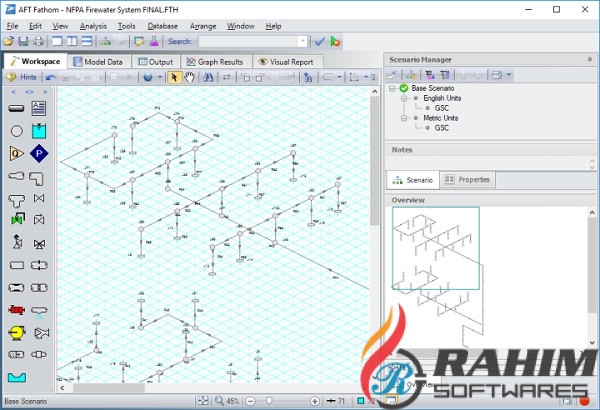Switch to the Output tab
This screenshot has width=600, height=410.
tap(155, 62)
